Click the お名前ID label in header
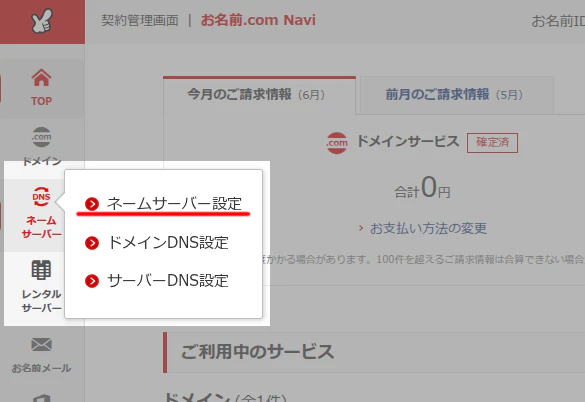 coord(558,21)
